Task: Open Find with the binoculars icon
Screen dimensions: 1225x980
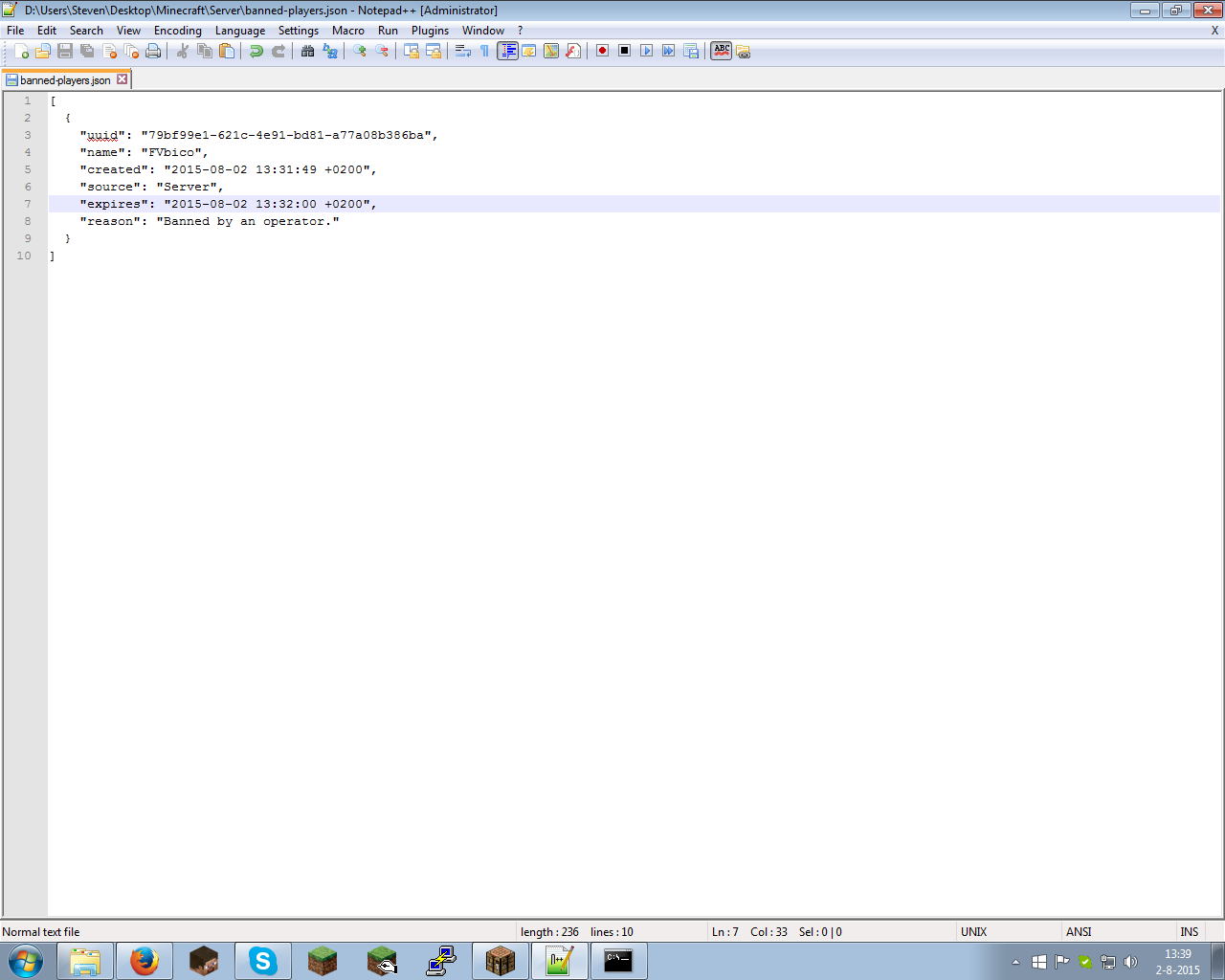Action: (x=307, y=51)
